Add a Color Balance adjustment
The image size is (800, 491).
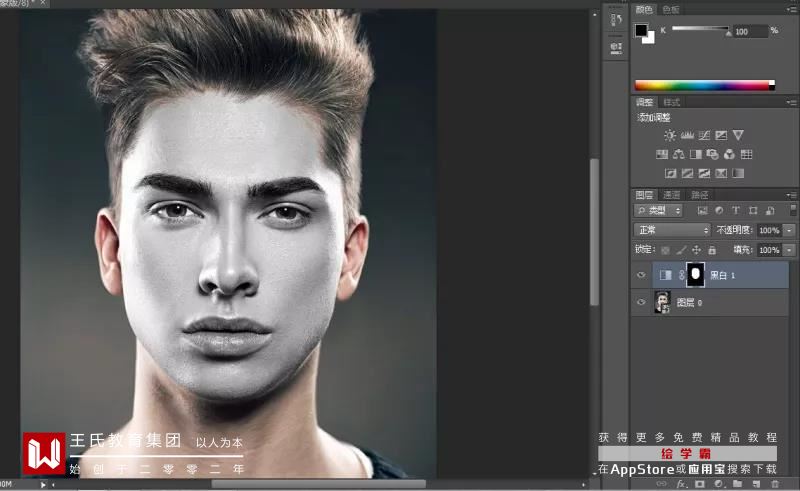click(x=679, y=154)
